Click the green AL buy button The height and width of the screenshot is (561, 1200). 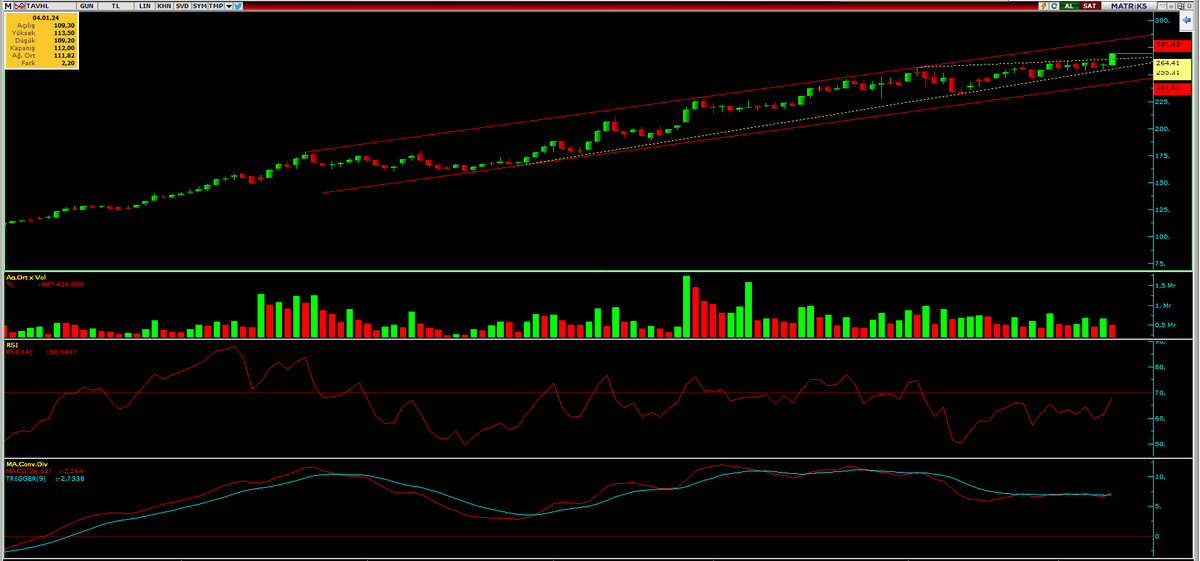[x=1070, y=6]
